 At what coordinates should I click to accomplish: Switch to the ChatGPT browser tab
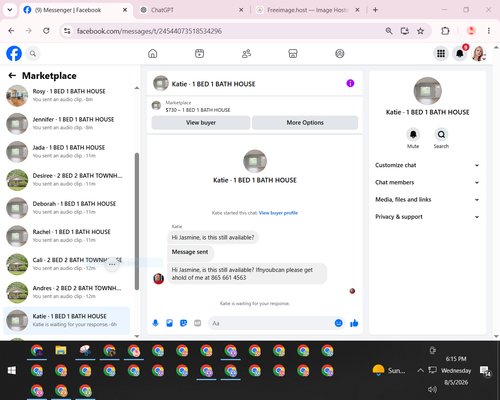[192, 10]
